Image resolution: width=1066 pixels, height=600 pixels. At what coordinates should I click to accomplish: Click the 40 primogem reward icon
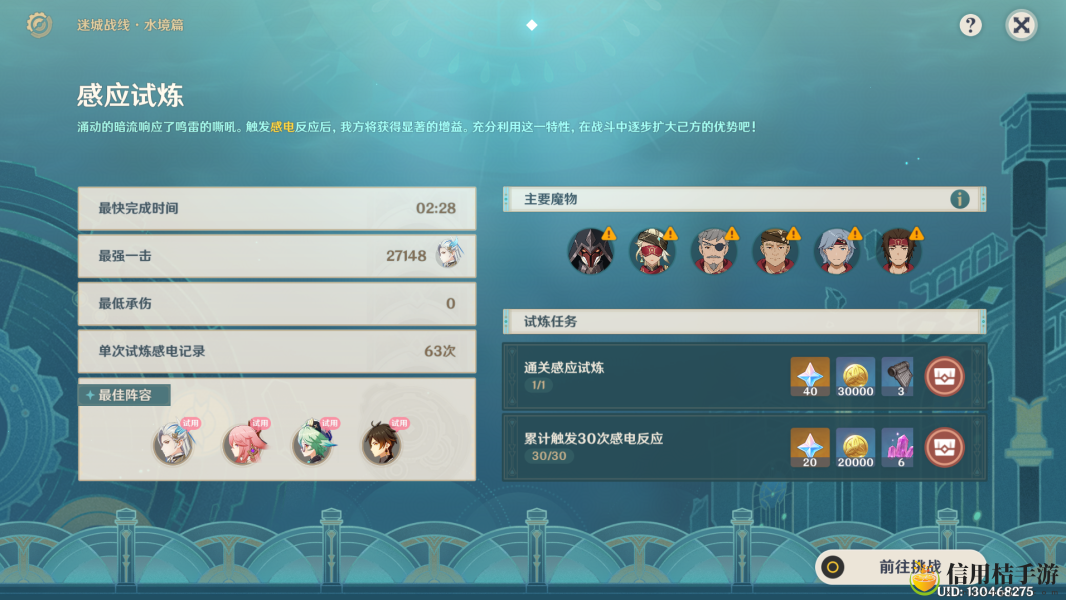tap(810, 376)
